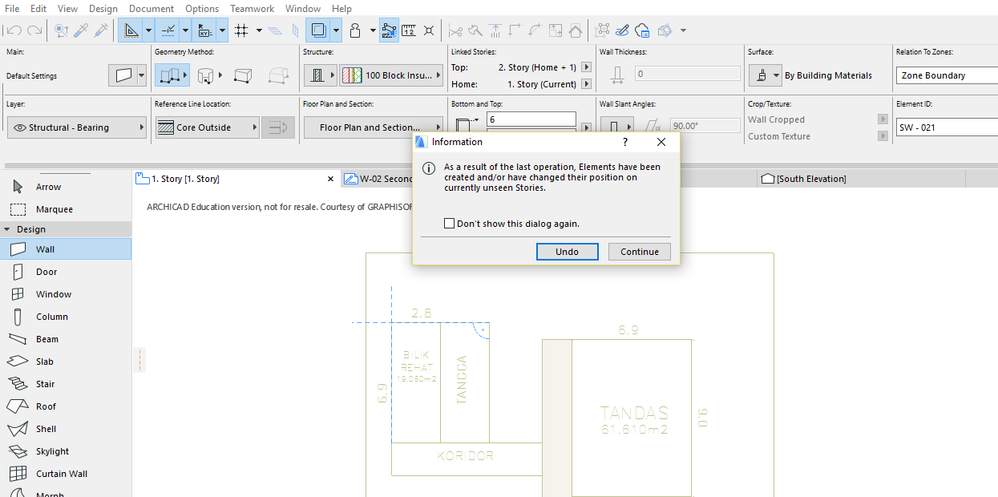Click the Undo button in Information dialog

(567, 251)
